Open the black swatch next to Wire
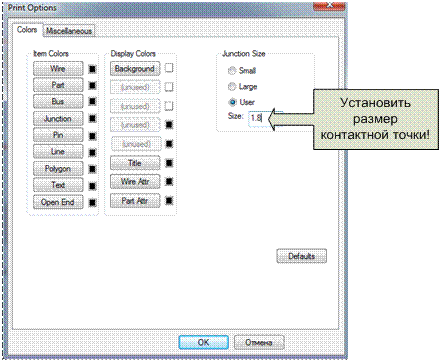The image size is (441, 364). coord(92,69)
